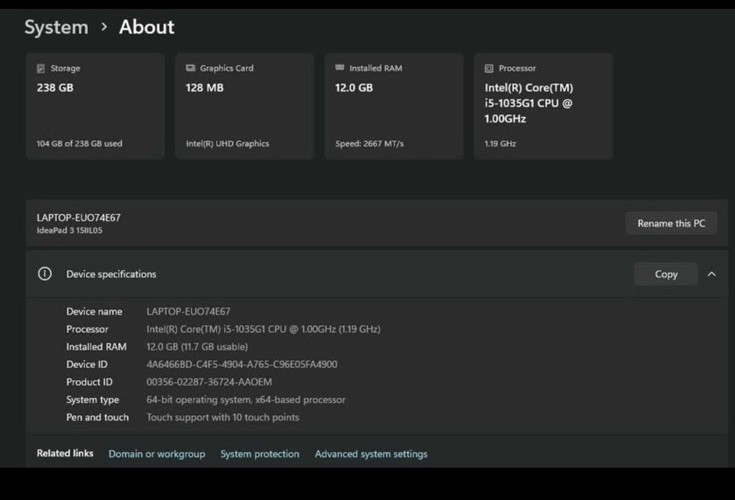This screenshot has height=500, width=735.
Task: Click the 12.0 GB RAM card value
Action: coord(354,88)
